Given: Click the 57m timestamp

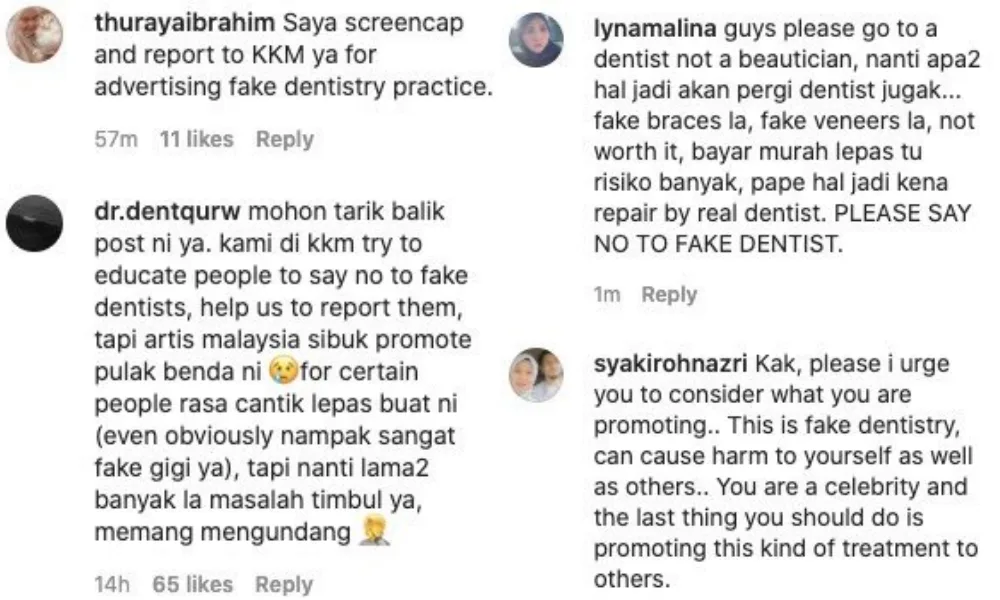Looking at the screenshot, I should (116, 139).
